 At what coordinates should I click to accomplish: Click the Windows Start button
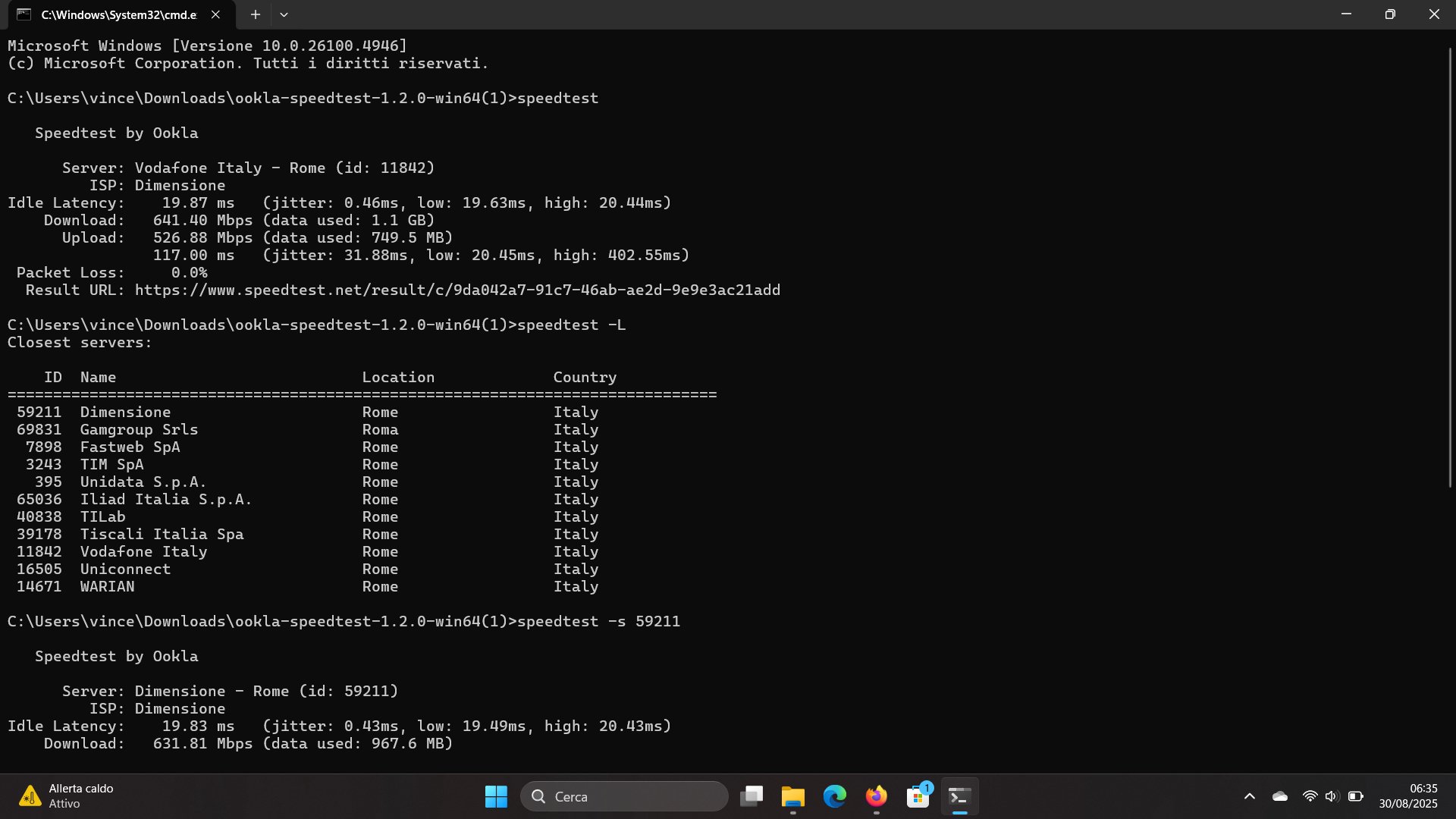[496, 796]
